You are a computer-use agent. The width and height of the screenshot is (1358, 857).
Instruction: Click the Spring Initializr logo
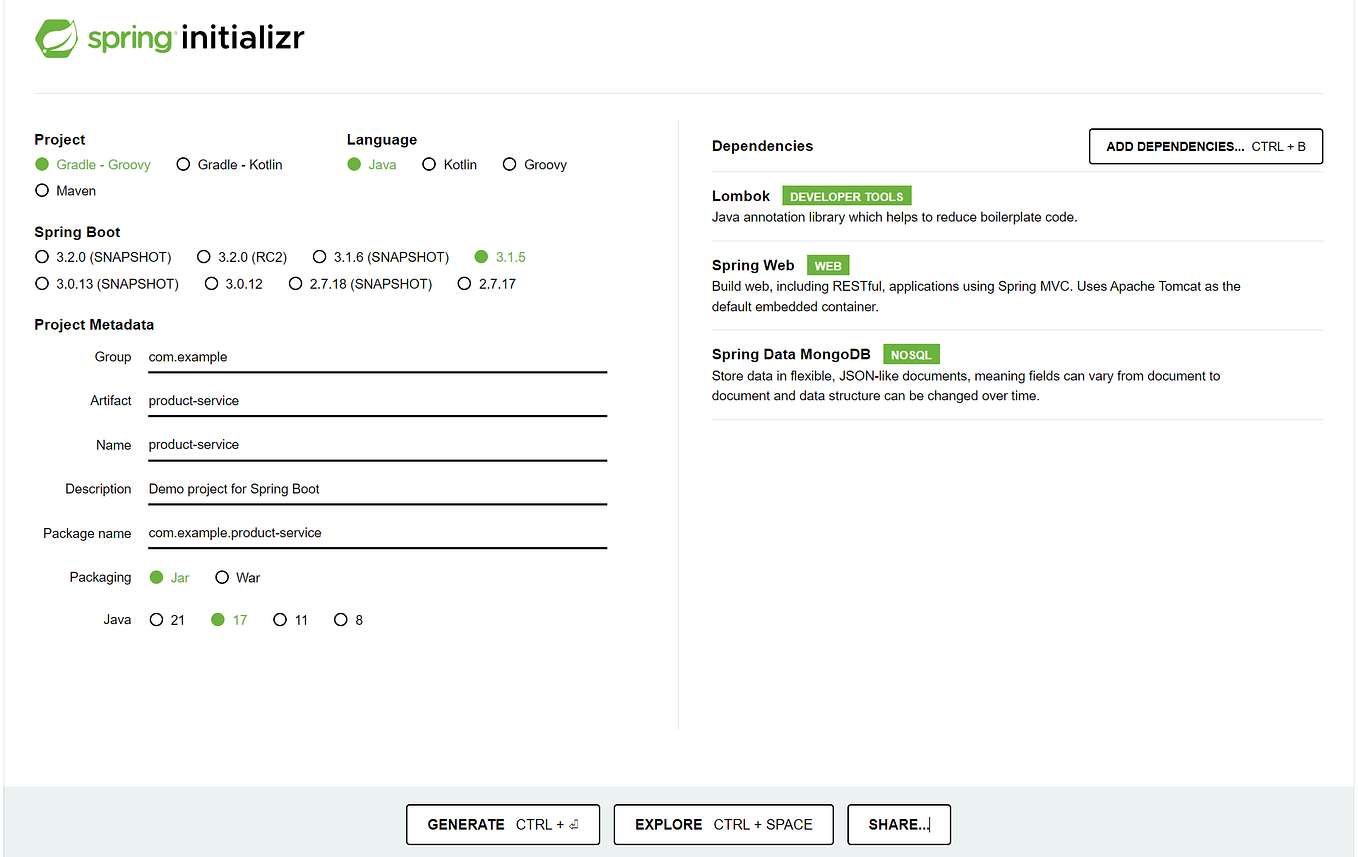click(168, 38)
